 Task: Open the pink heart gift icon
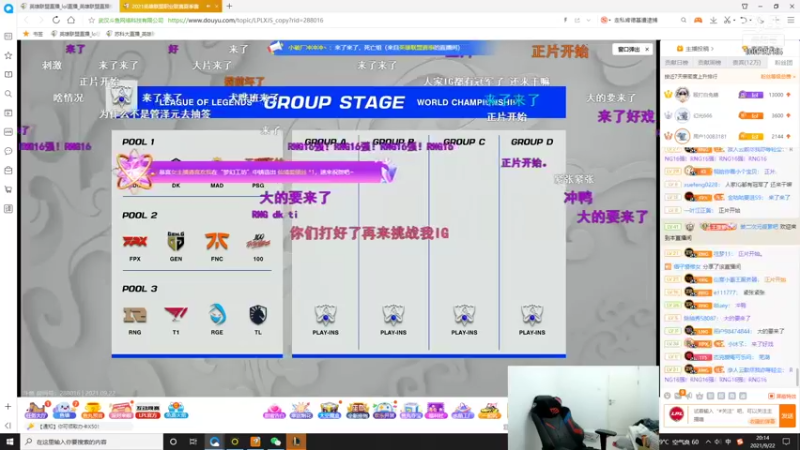[273, 411]
